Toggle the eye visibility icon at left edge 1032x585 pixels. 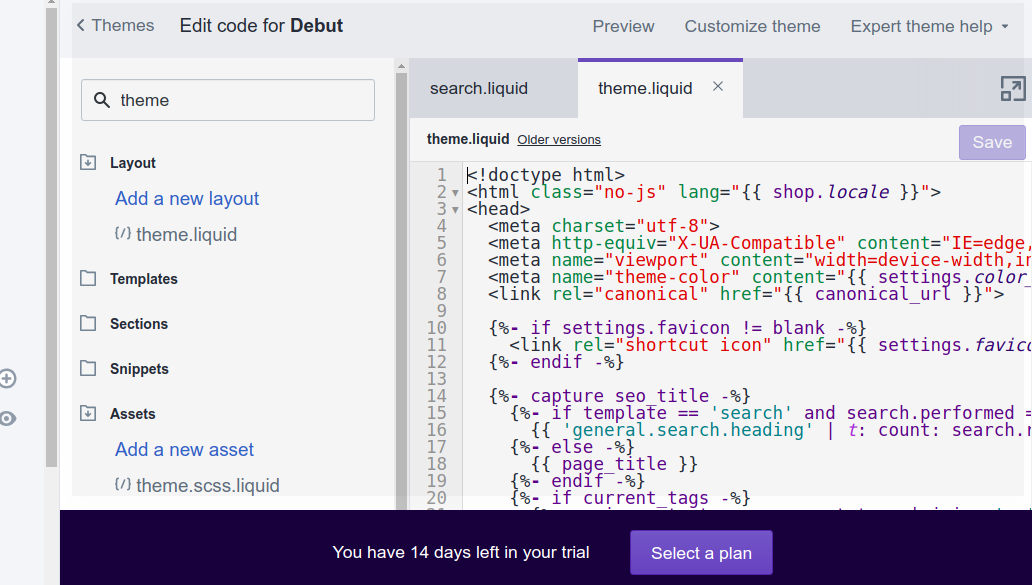click(8, 418)
